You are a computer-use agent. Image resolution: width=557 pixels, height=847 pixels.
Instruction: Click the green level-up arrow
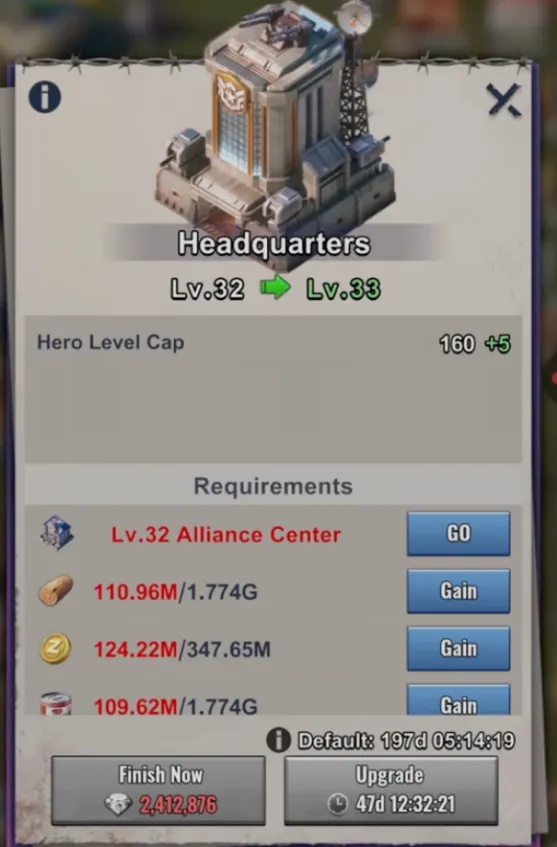click(275, 288)
